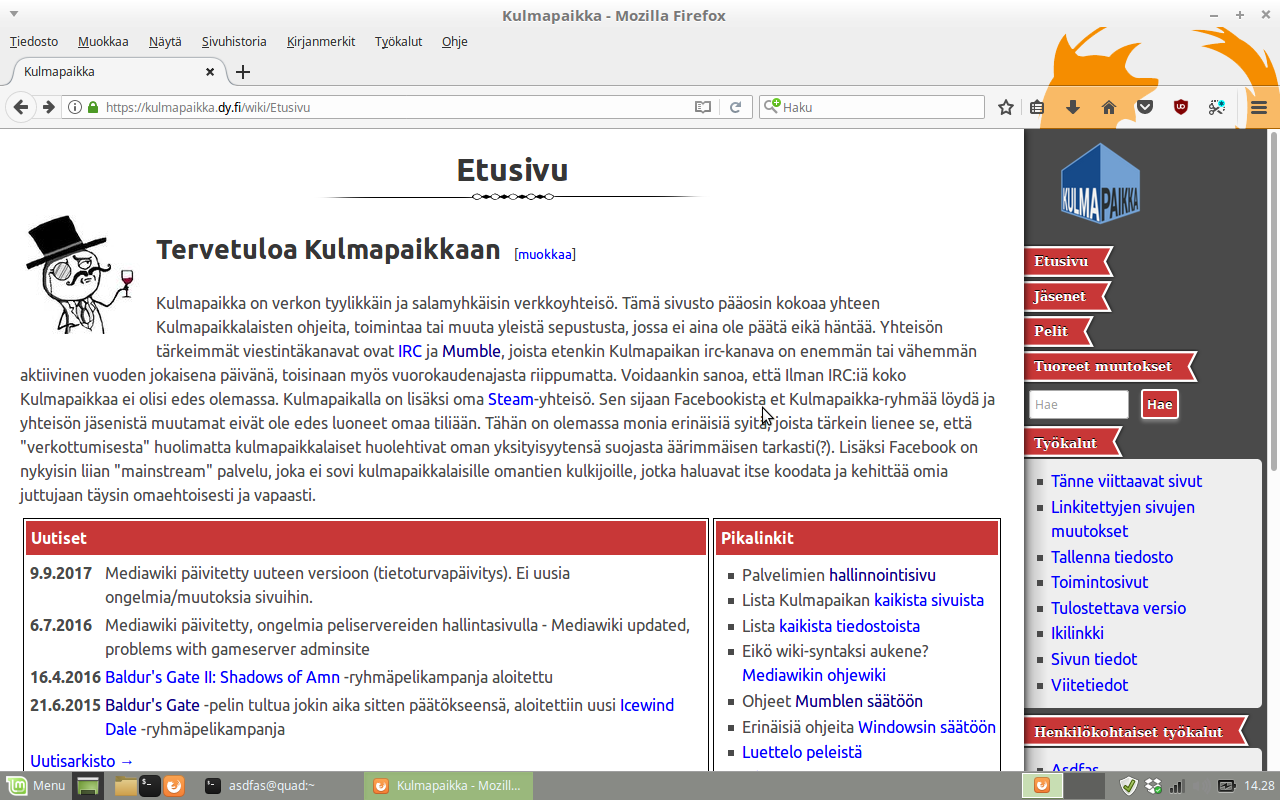Image resolution: width=1280 pixels, height=800 pixels.
Task: Click the red Hae search button
Action: tap(1160, 404)
